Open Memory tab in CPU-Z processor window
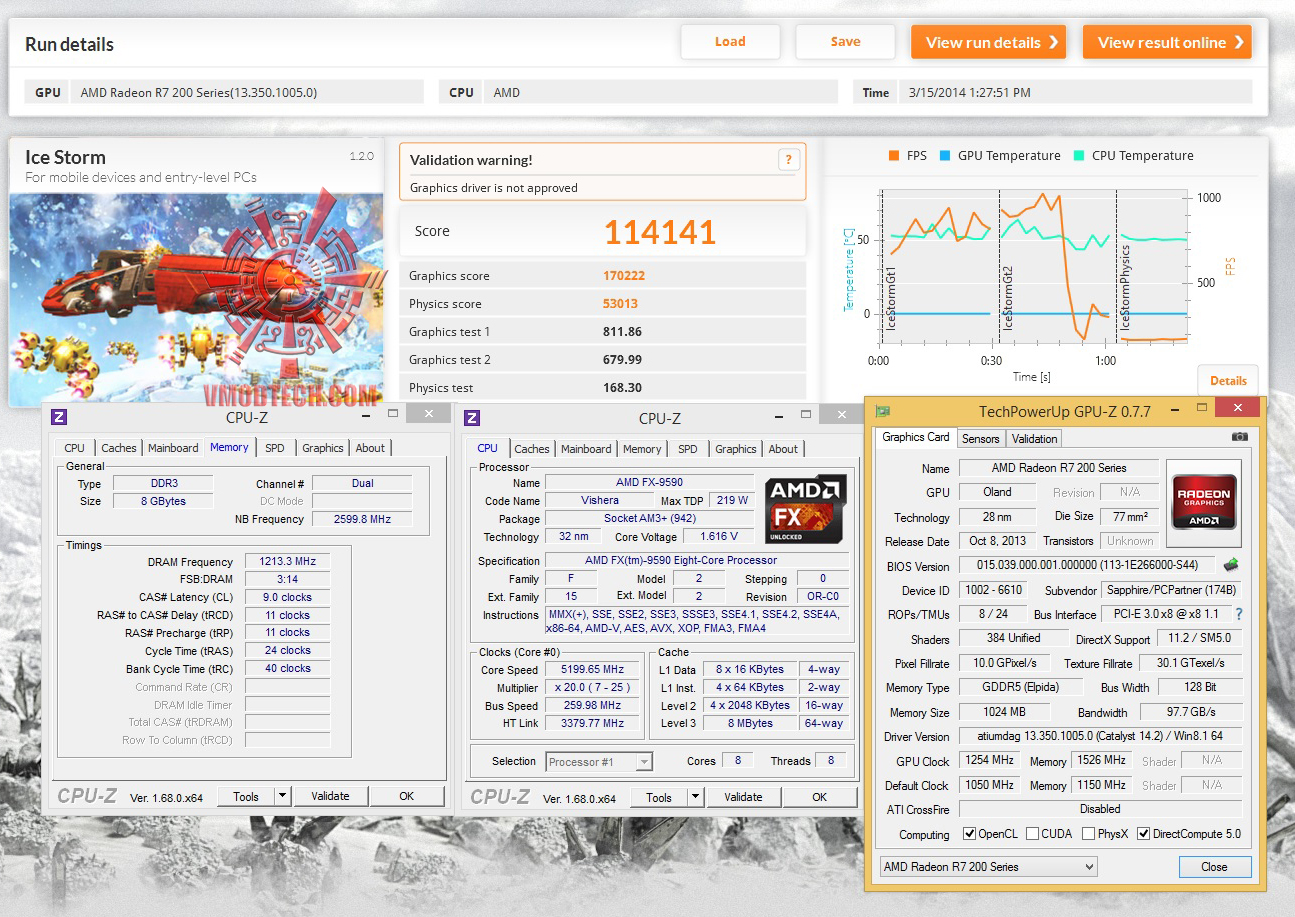This screenshot has width=1295, height=917. pos(642,449)
